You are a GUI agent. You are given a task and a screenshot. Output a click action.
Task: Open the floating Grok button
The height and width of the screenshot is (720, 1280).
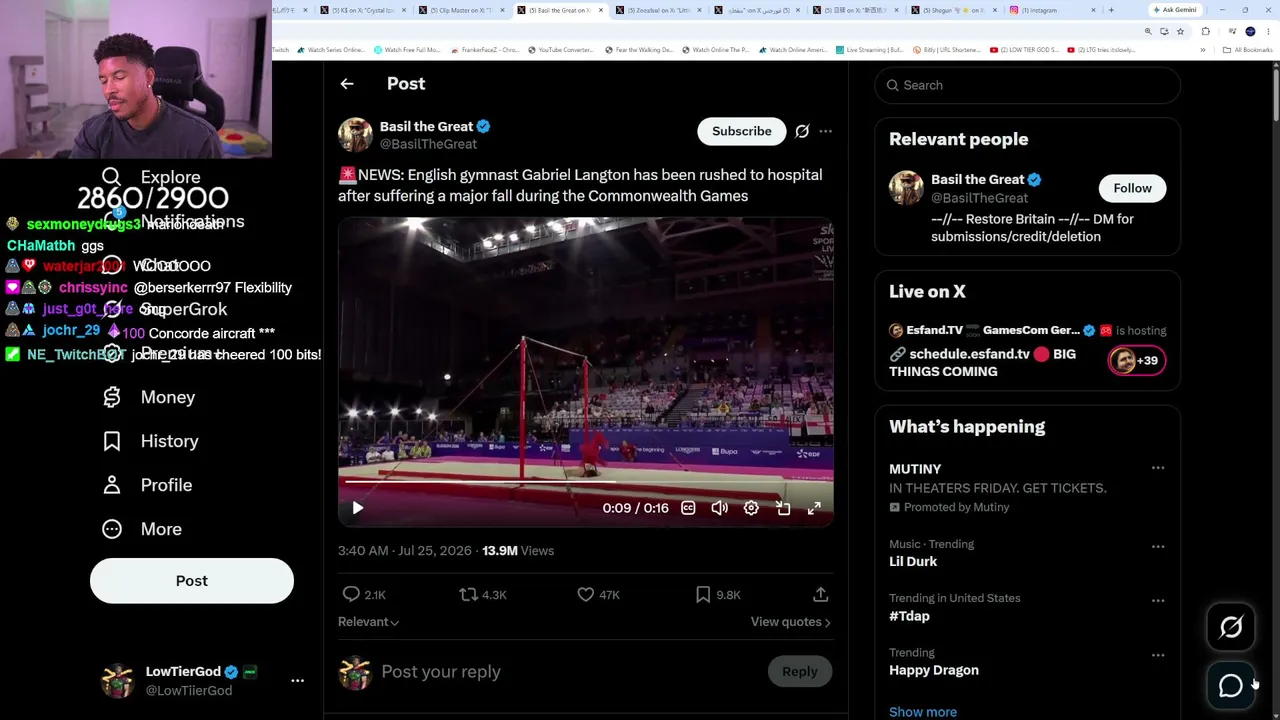[x=1231, y=627]
